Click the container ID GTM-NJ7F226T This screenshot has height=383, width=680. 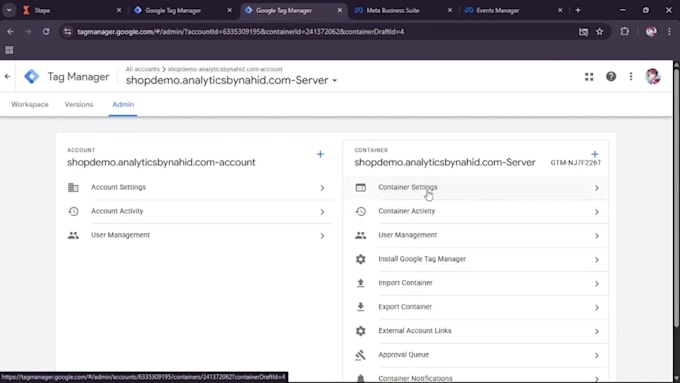(575, 163)
